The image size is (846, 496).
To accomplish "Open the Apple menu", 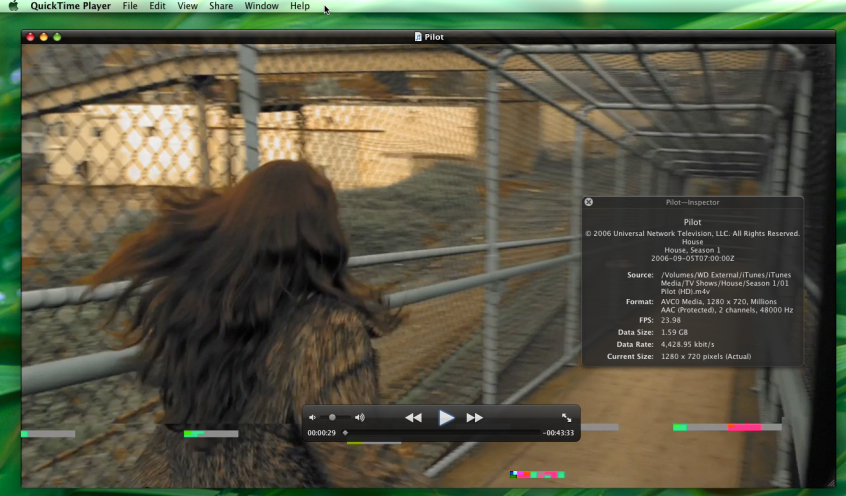I will [x=13, y=6].
